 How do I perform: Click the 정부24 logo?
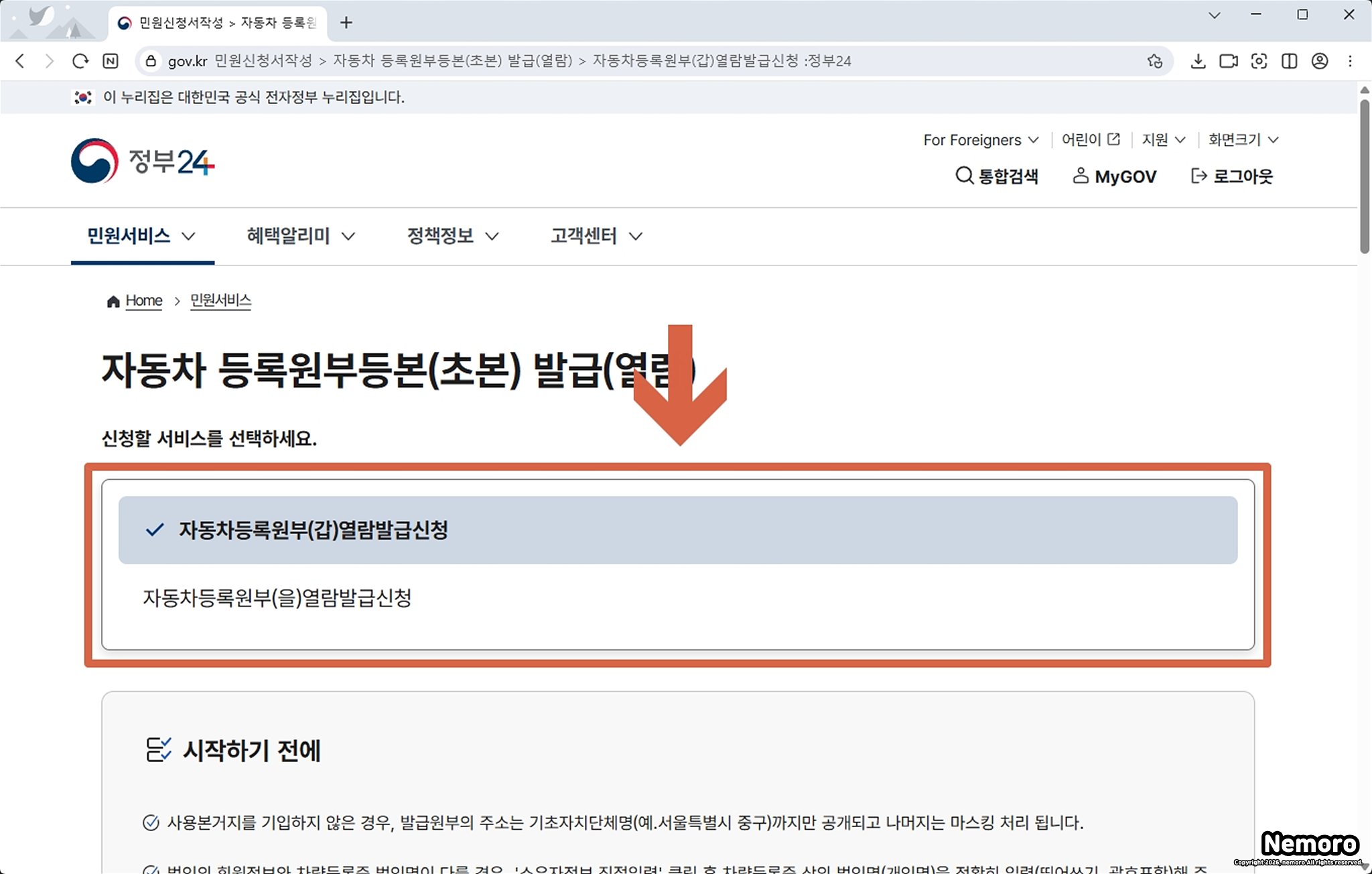[x=143, y=161]
